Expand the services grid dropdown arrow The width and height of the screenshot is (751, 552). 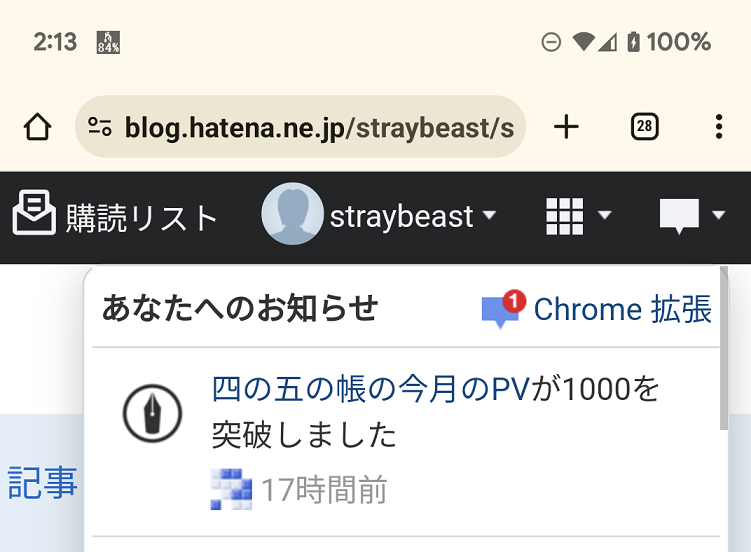tap(605, 215)
